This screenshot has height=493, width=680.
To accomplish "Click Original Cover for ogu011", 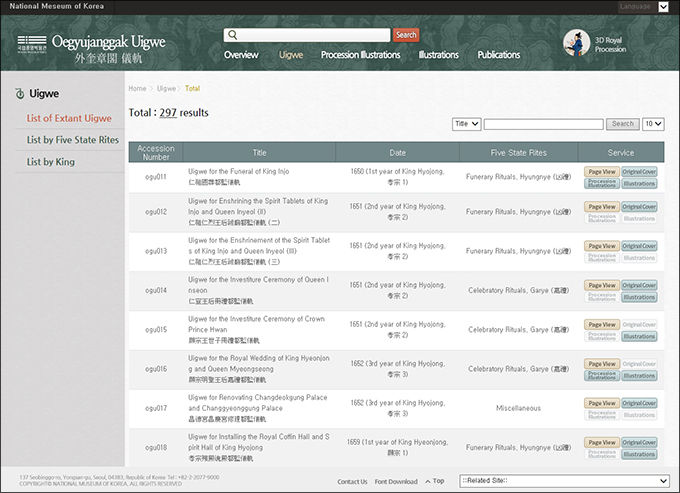I will click(x=639, y=172).
